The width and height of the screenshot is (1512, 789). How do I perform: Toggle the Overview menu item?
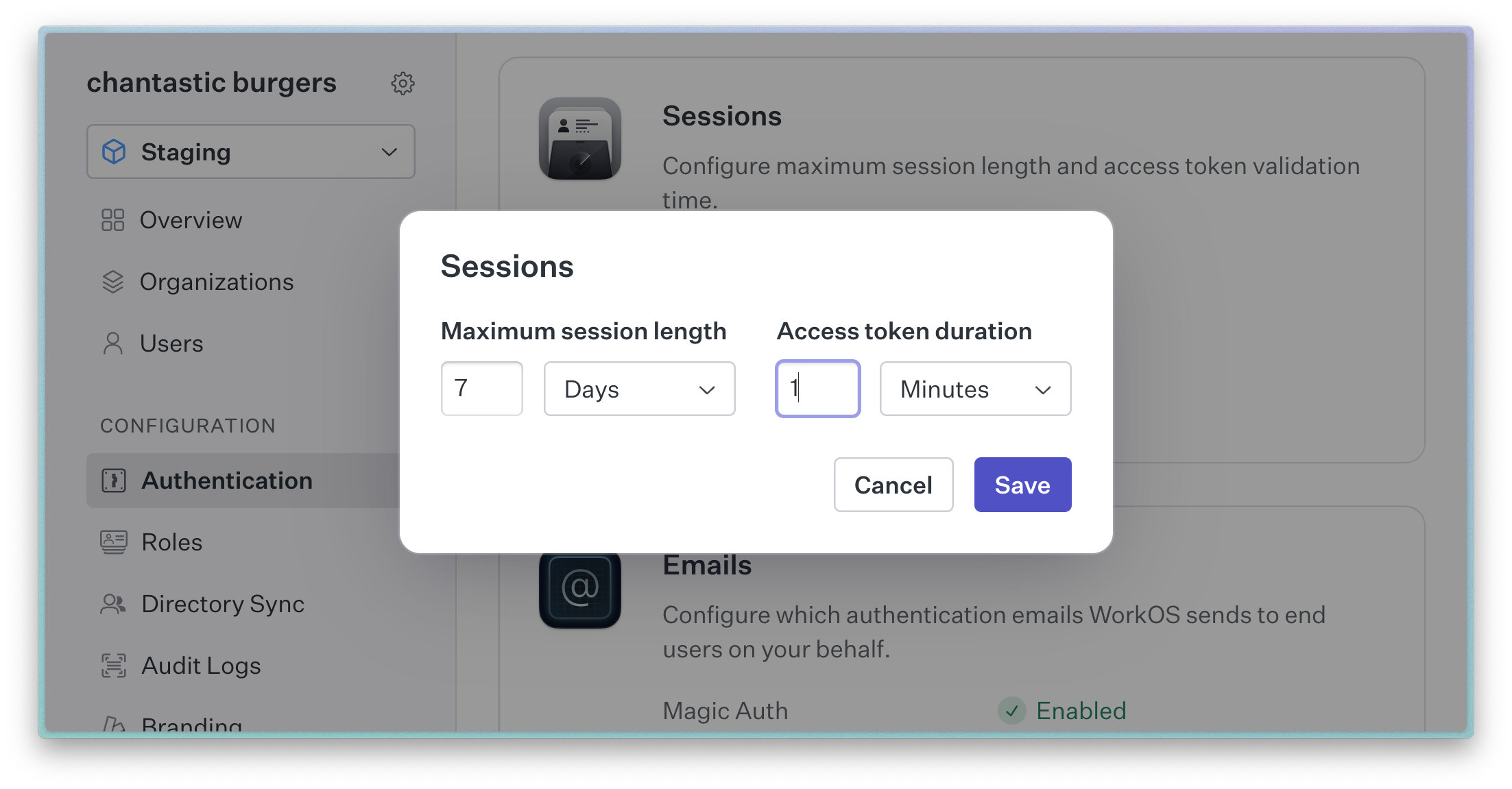[192, 220]
